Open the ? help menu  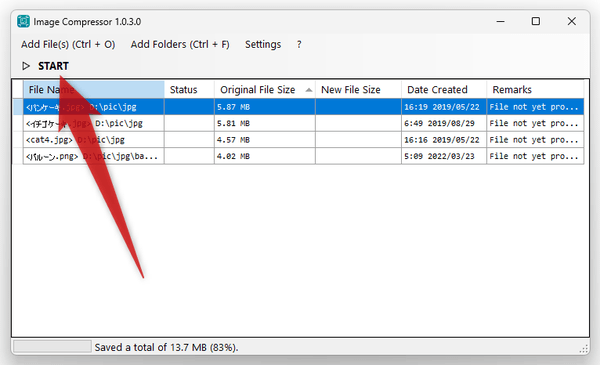(x=299, y=44)
